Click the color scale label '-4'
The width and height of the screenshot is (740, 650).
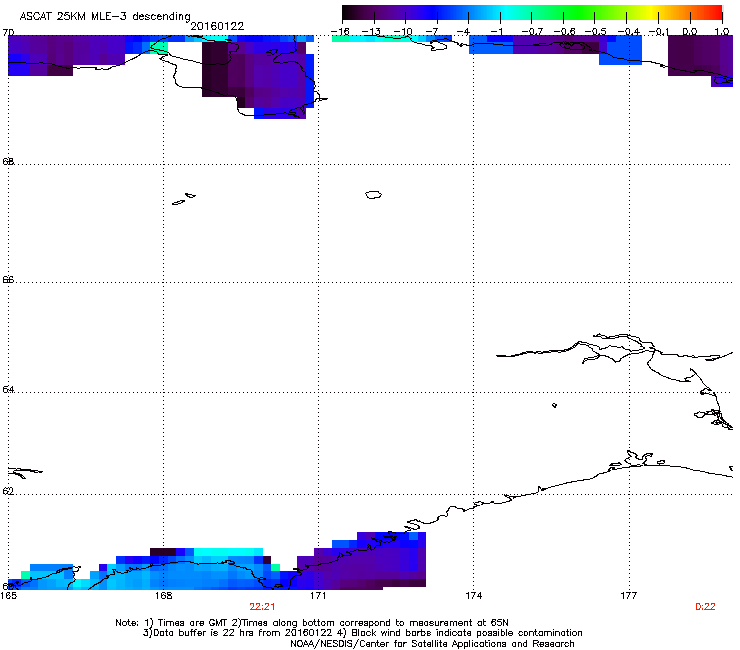point(463,32)
